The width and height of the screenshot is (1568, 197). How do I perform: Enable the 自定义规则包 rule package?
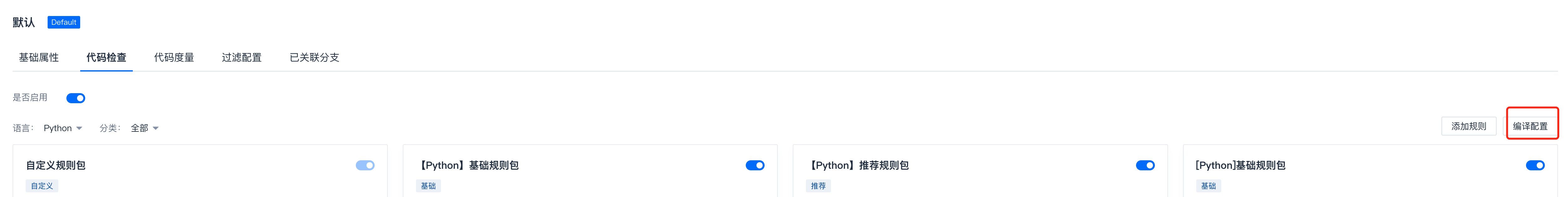[363, 165]
